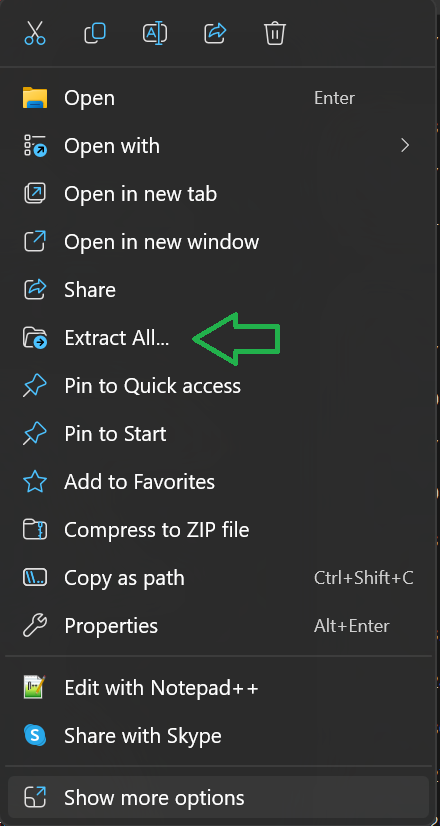The width and height of the screenshot is (440, 826).
Task: Click the Share arrow icon in top row
Action: click(x=215, y=33)
